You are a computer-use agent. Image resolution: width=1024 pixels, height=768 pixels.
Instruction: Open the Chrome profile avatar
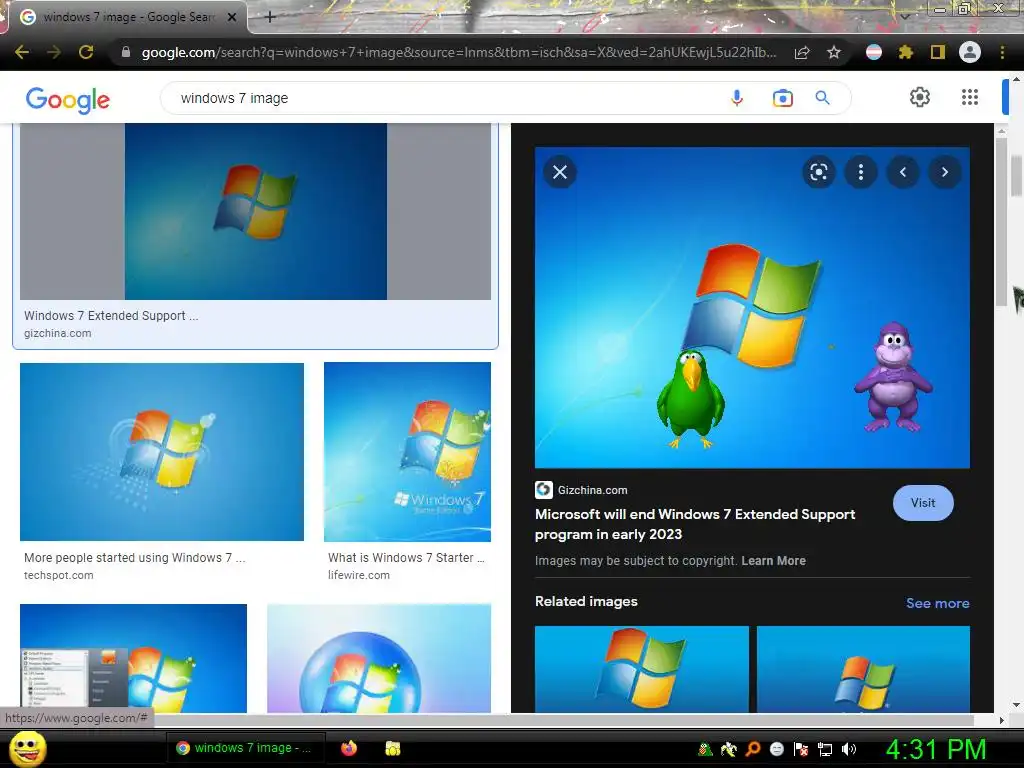click(x=970, y=52)
